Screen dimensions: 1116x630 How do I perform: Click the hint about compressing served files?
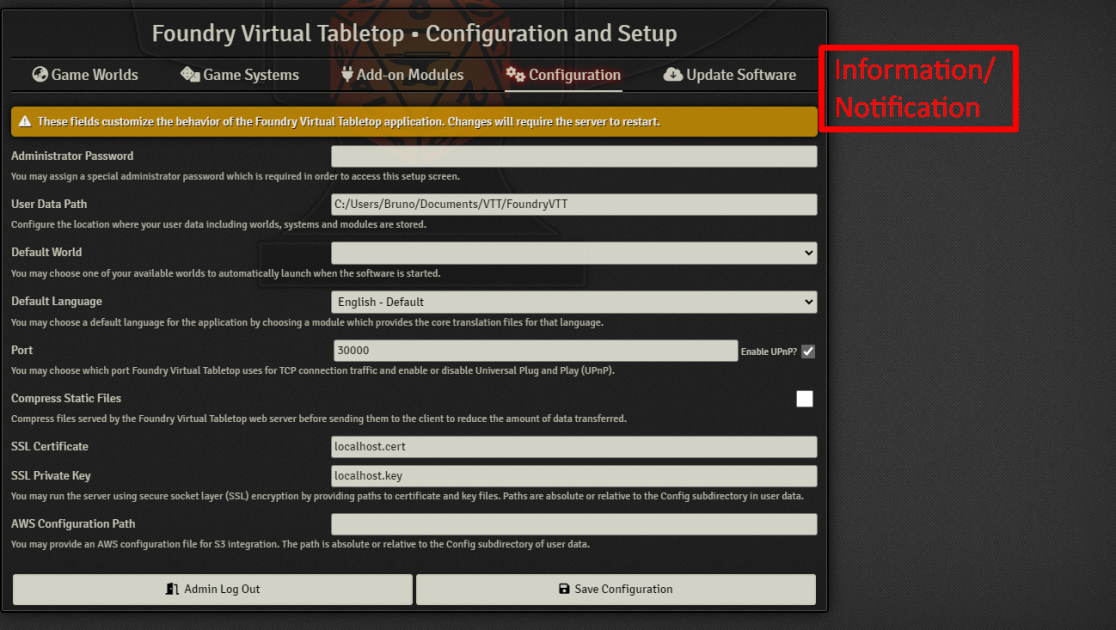pos(319,419)
